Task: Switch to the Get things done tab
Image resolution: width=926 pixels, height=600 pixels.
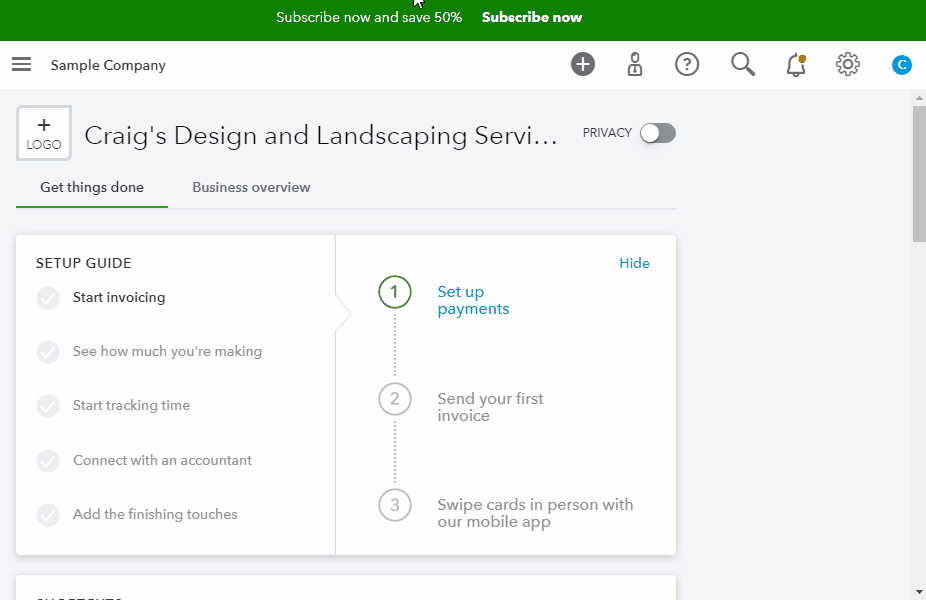Action: (92, 187)
